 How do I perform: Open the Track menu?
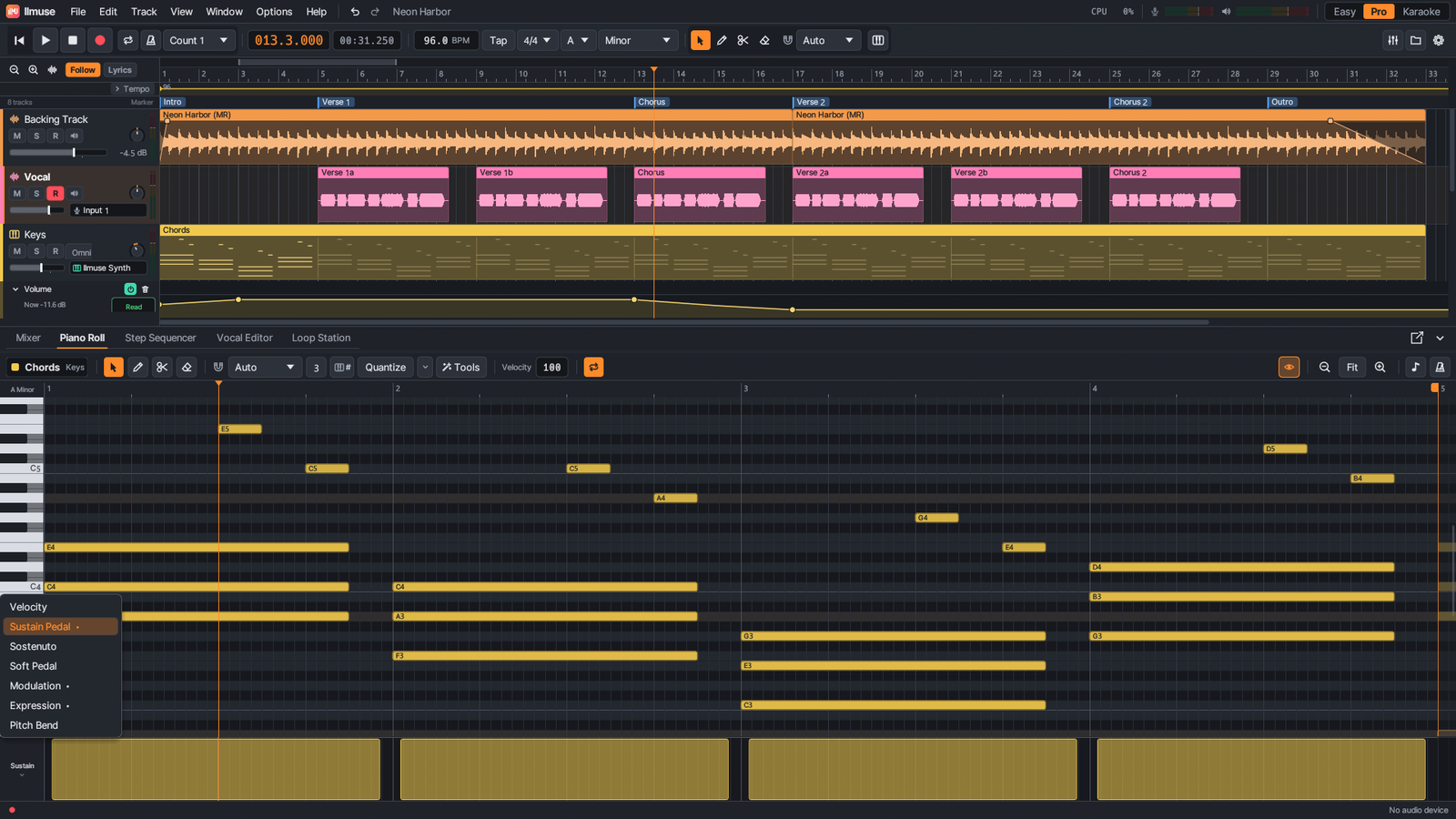[x=144, y=12]
